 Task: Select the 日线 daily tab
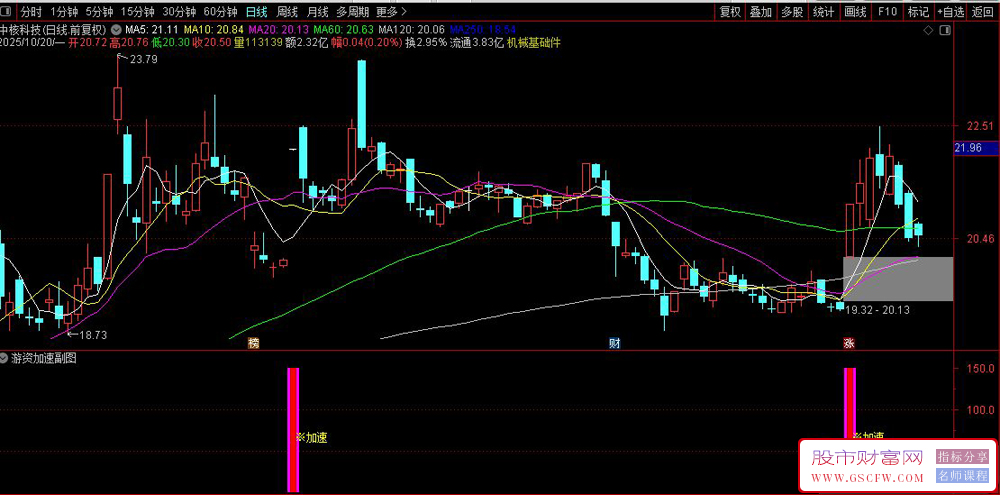click(x=256, y=11)
